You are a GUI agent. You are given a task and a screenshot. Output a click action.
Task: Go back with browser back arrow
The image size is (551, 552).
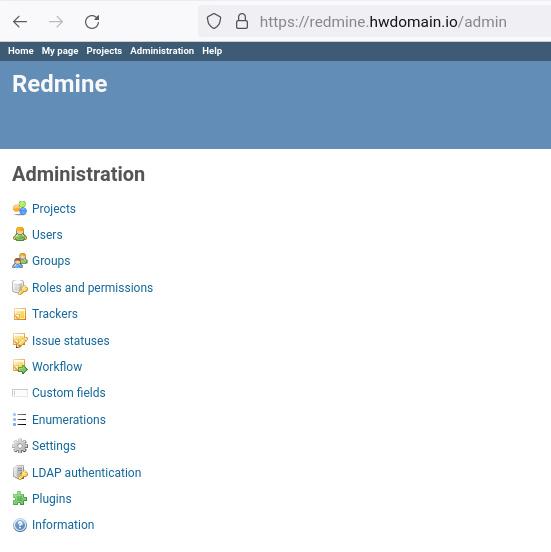[20, 22]
